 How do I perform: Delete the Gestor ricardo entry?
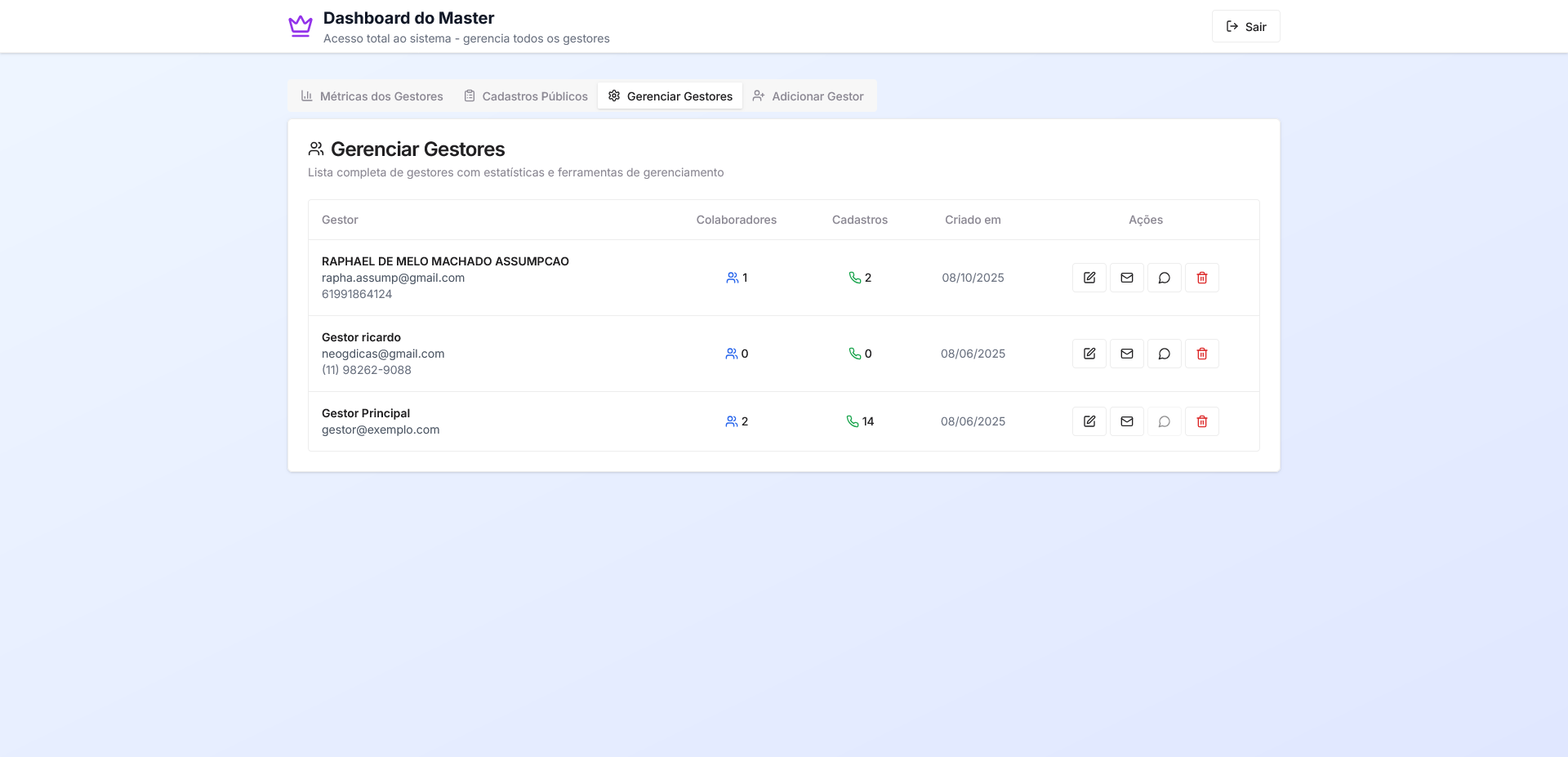click(x=1201, y=354)
